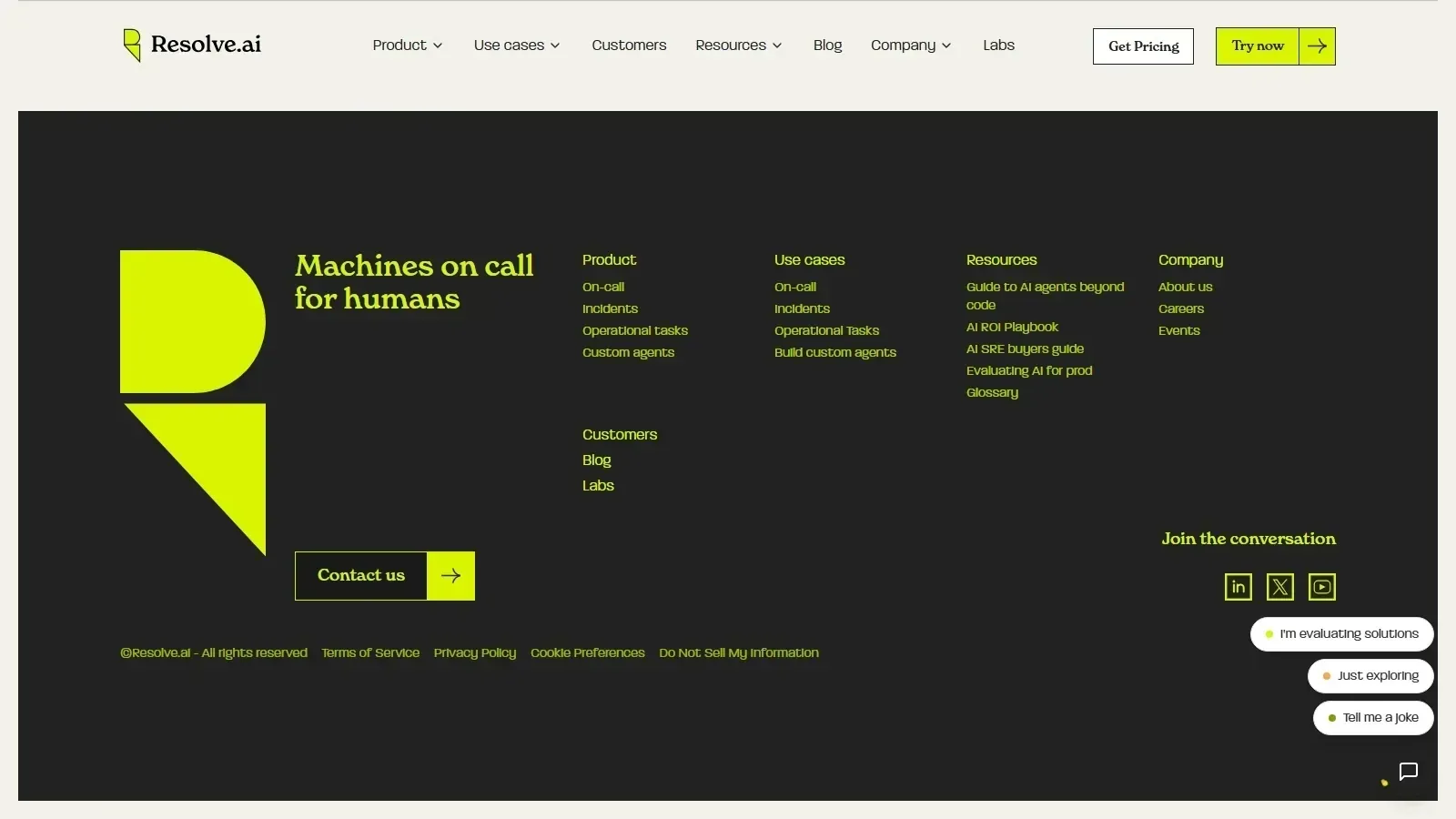Image resolution: width=1456 pixels, height=819 pixels.
Task: Open On-call link under footer Product
Action: coord(603,287)
